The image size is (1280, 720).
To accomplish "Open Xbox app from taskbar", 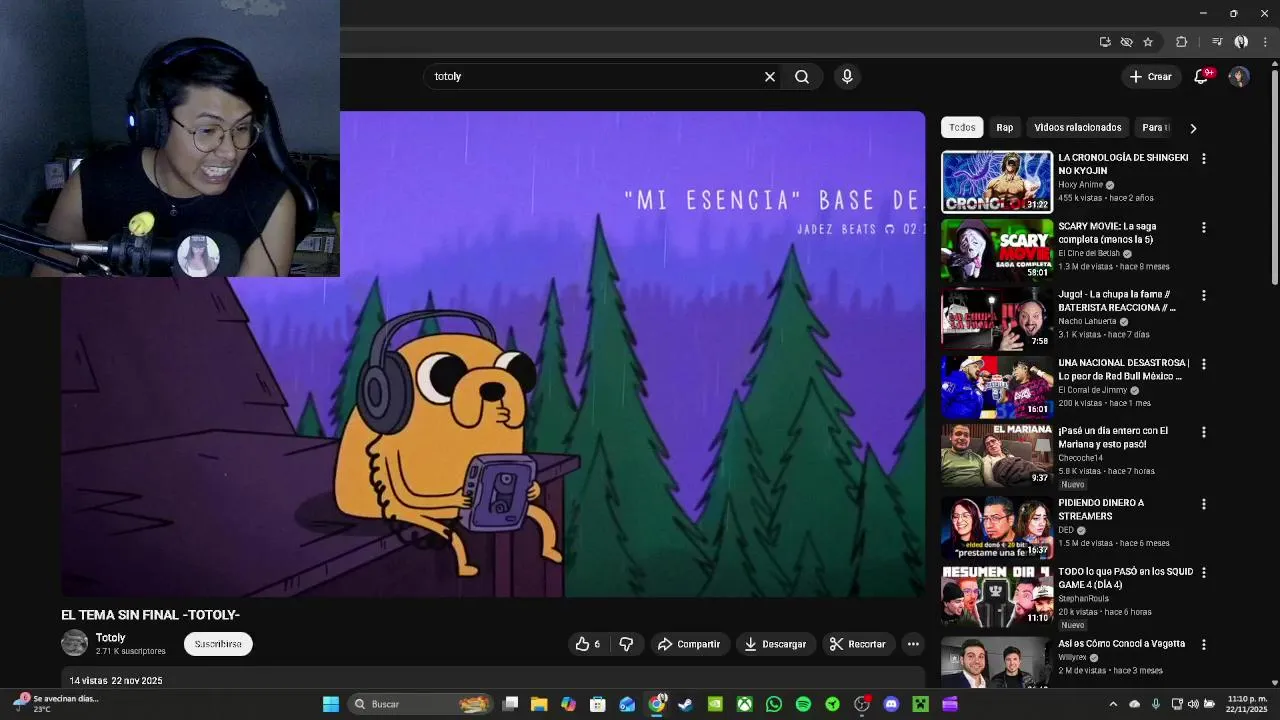I will click(x=744, y=704).
